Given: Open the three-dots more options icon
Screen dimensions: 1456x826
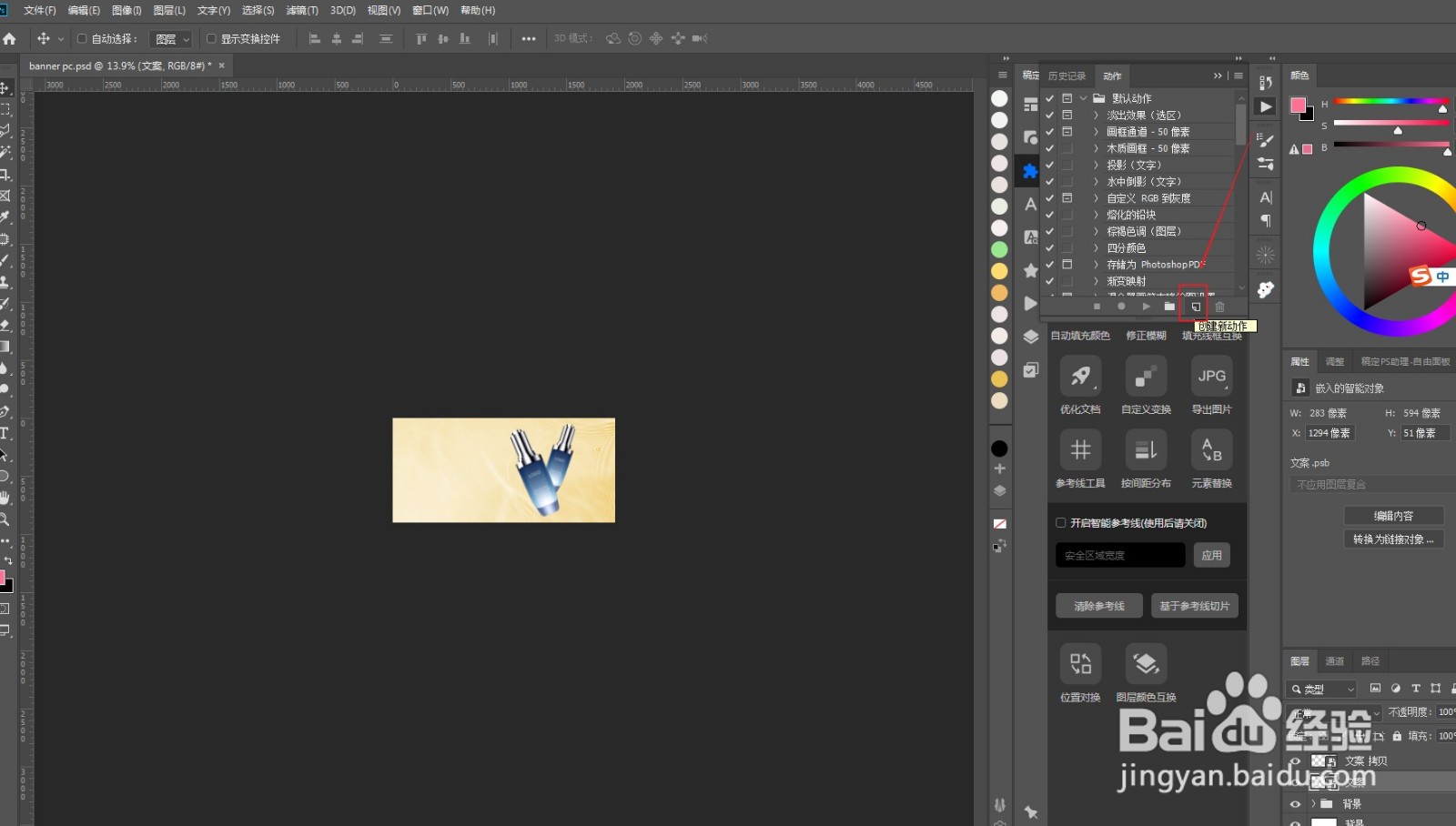Looking at the screenshot, I should point(529,38).
